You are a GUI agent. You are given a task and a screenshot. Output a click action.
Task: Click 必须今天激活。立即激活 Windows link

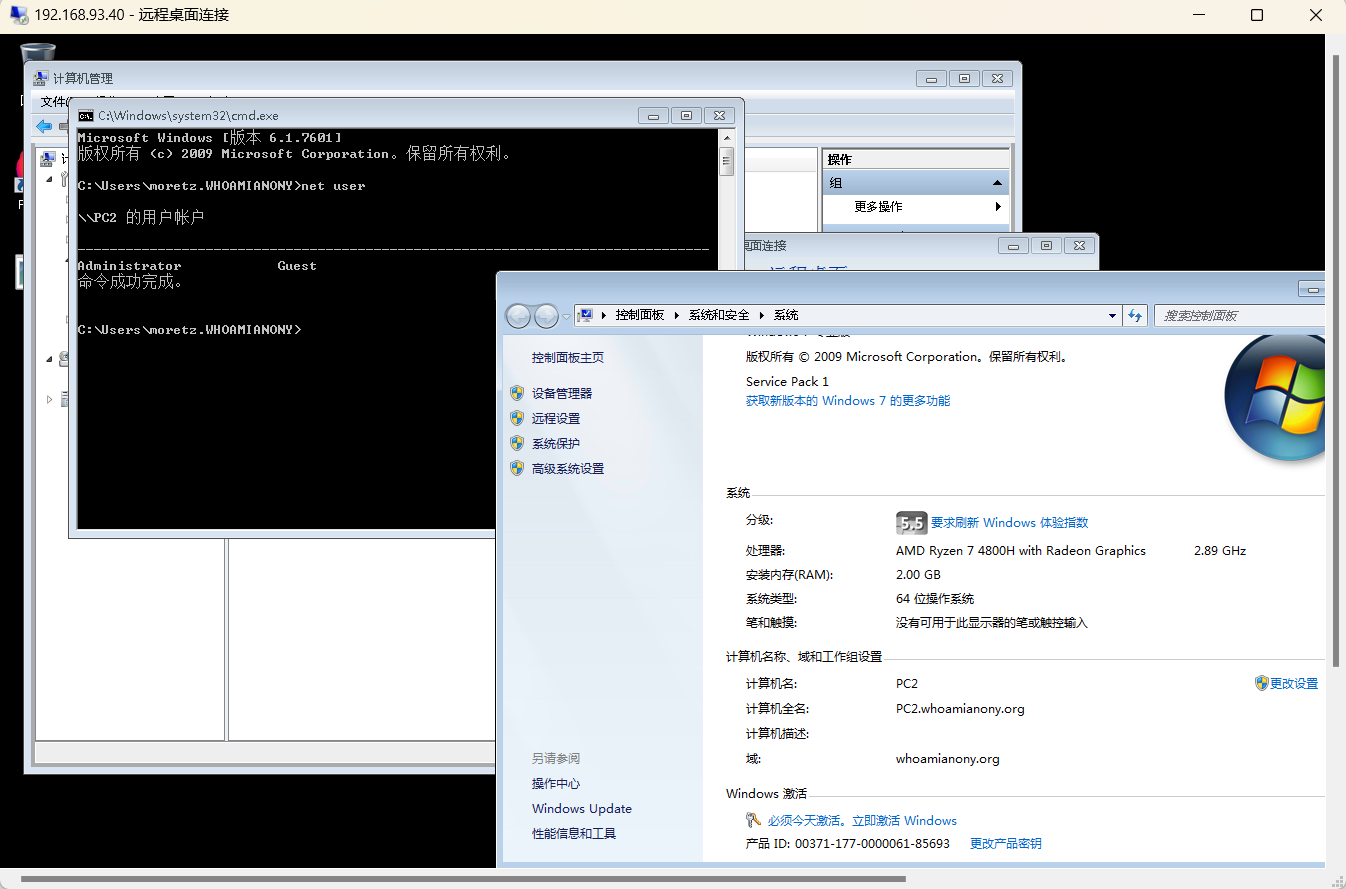click(x=862, y=821)
